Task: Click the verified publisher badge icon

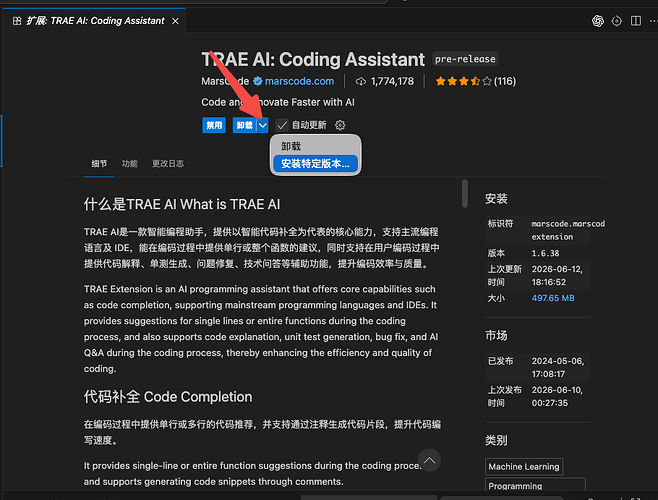Action: point(258,81)
